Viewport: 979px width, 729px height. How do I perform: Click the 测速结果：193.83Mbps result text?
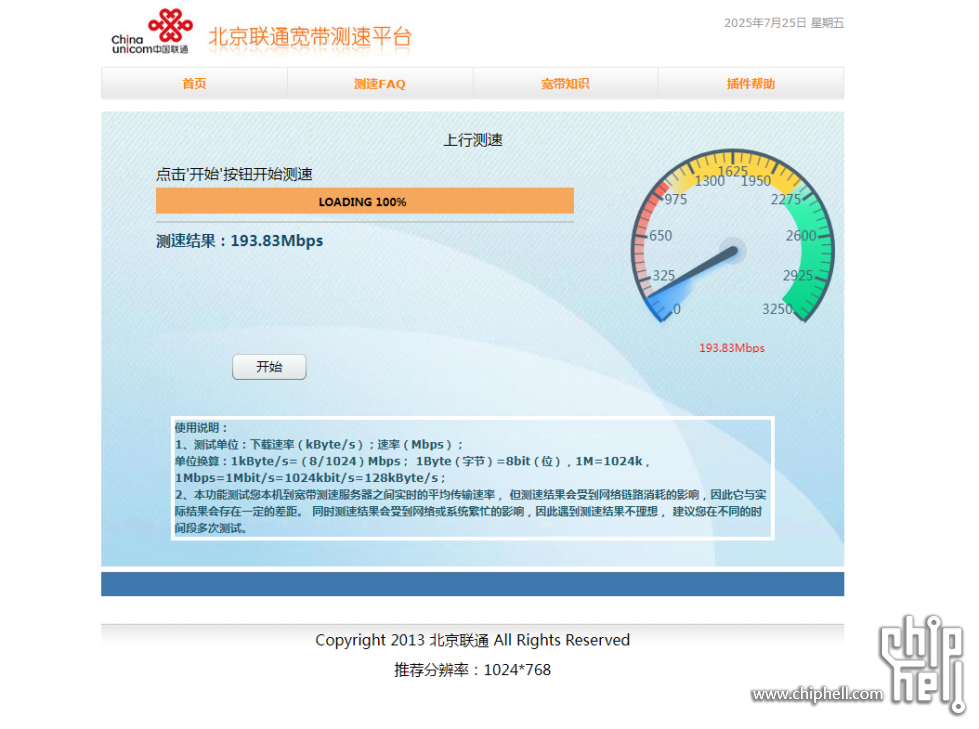coord(239,241)
